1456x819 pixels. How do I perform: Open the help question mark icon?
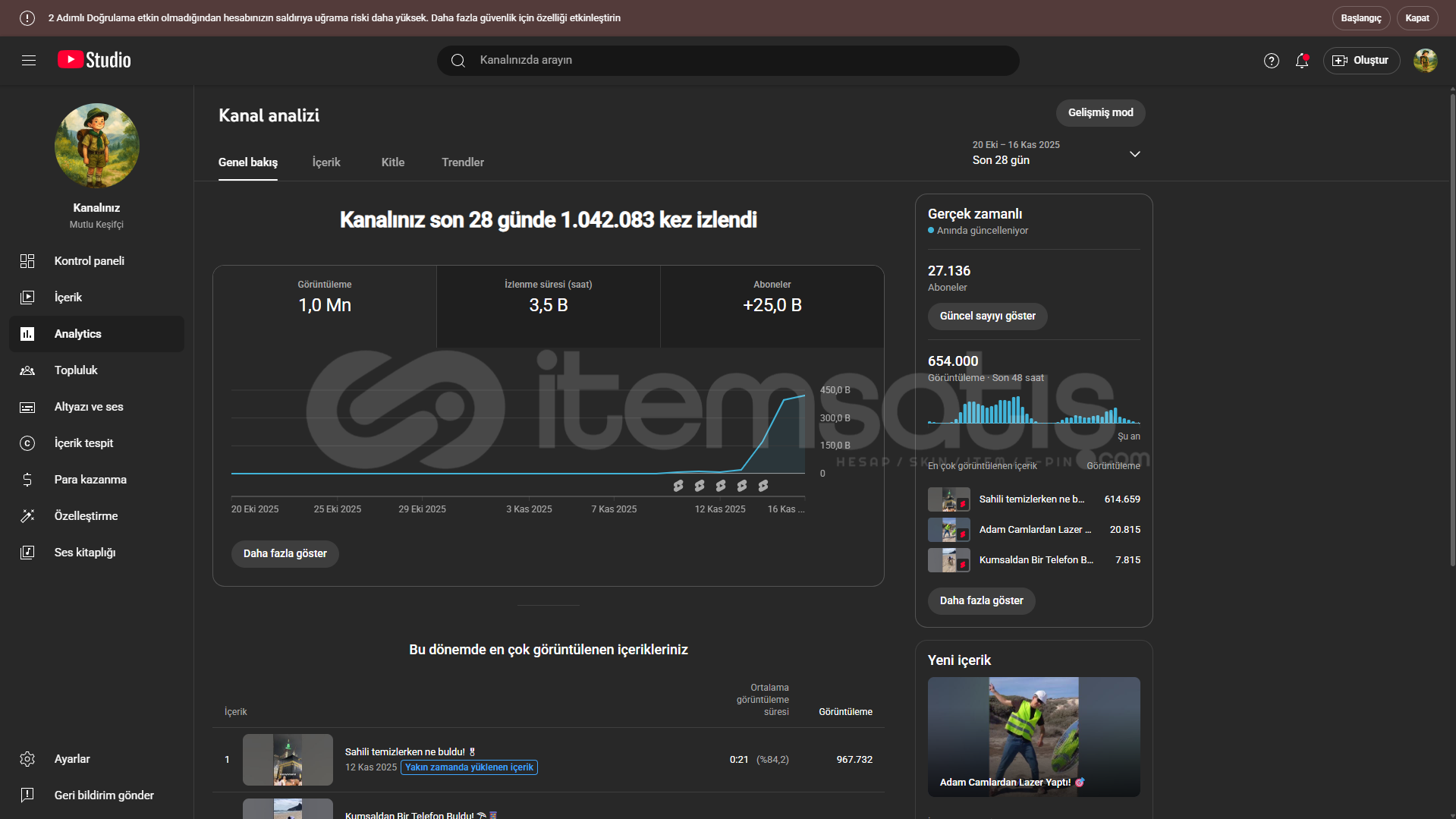1271,61
